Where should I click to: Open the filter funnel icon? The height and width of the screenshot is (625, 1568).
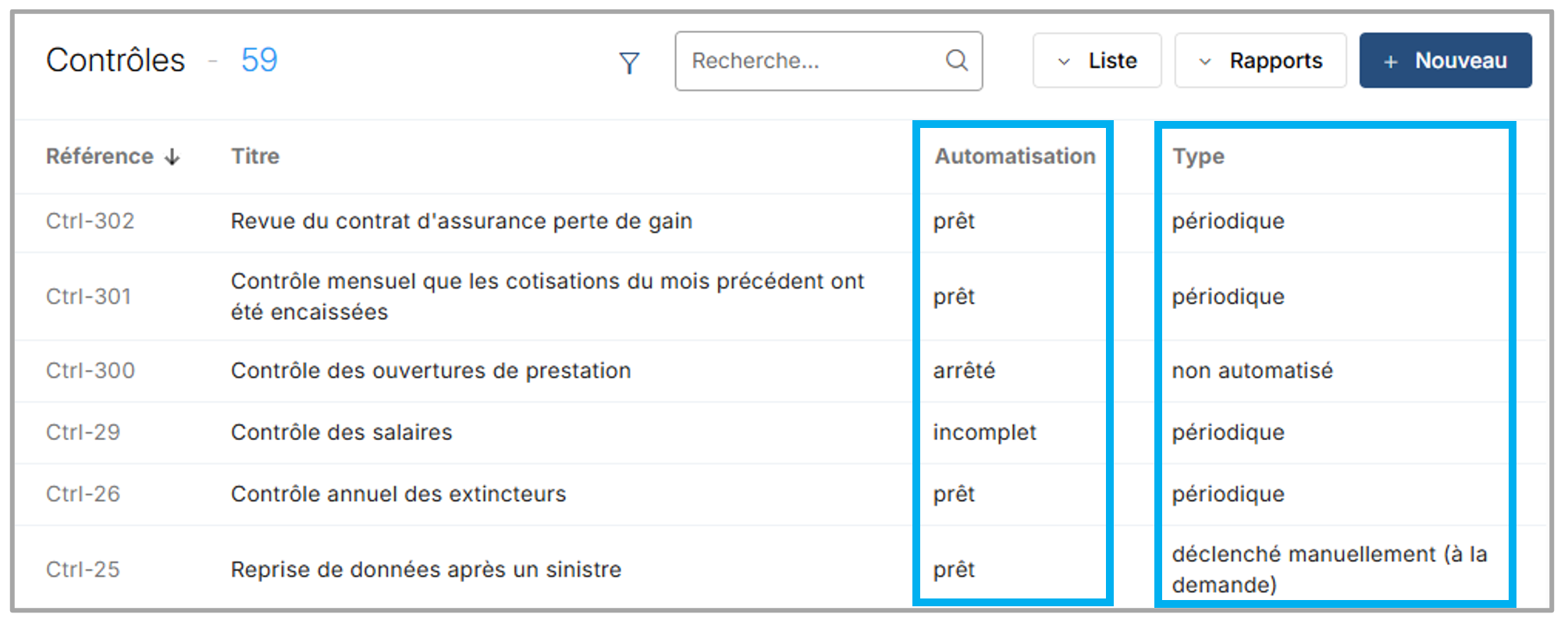coord(629,62)
